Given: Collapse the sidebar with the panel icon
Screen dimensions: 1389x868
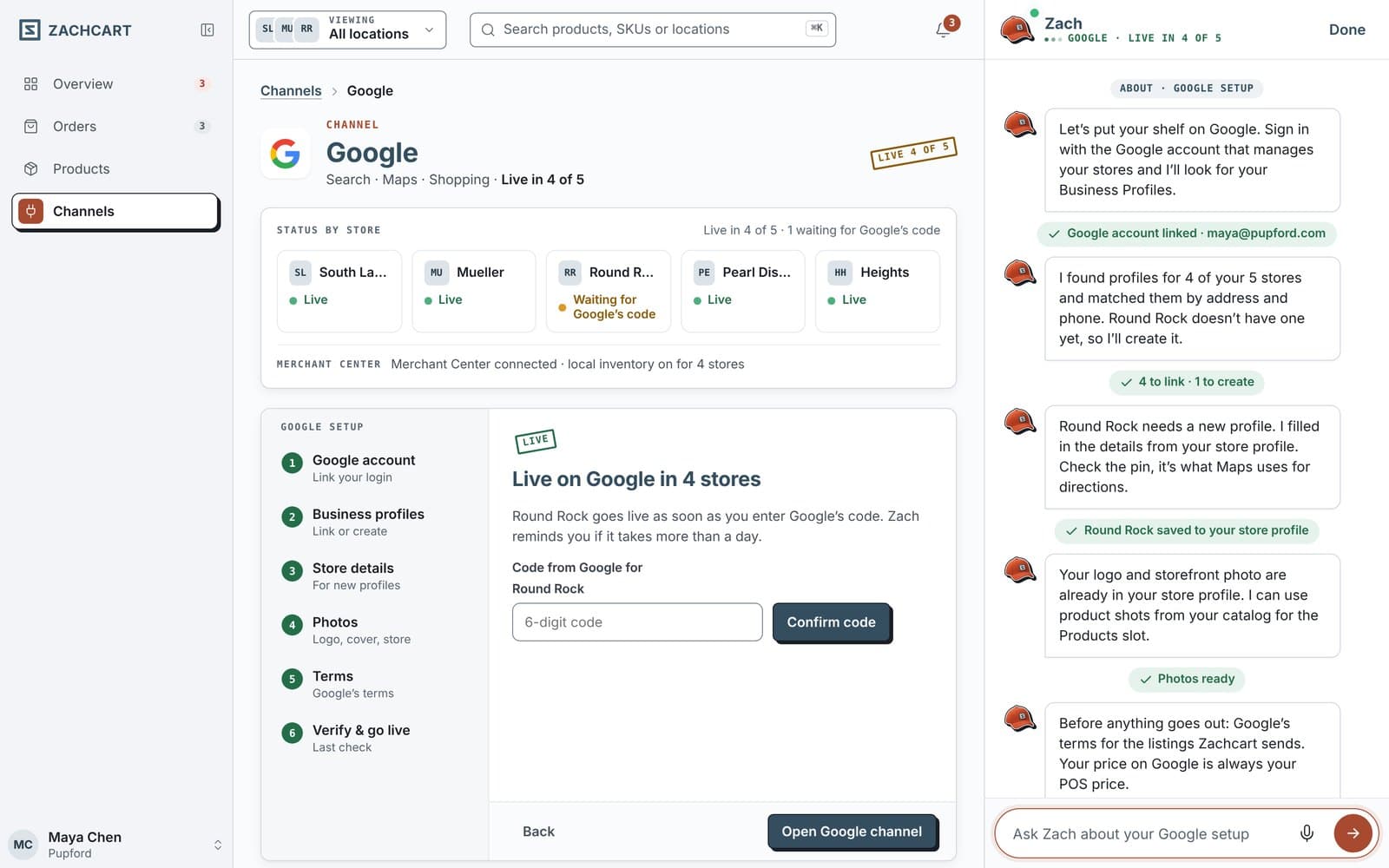Looking at the screenshot, I should click(x=207, y=30).
